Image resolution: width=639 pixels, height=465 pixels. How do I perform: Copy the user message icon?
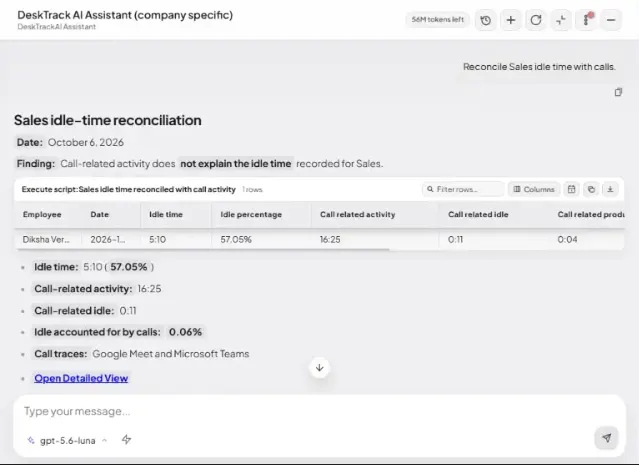click(x=618, y=92)
